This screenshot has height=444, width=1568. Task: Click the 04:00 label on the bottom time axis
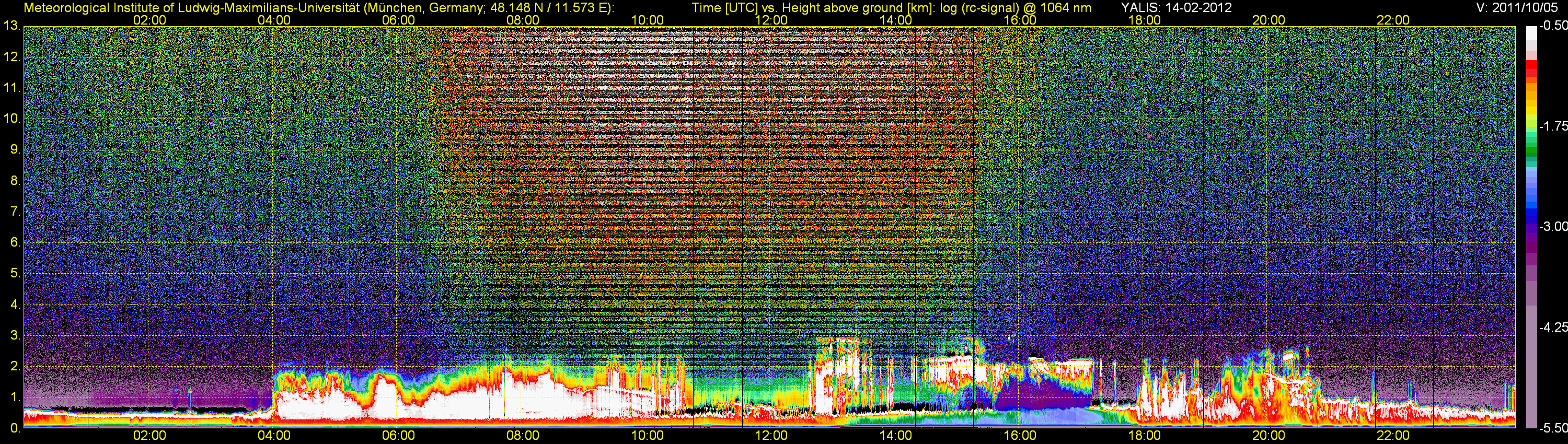(x=274, y=436)
